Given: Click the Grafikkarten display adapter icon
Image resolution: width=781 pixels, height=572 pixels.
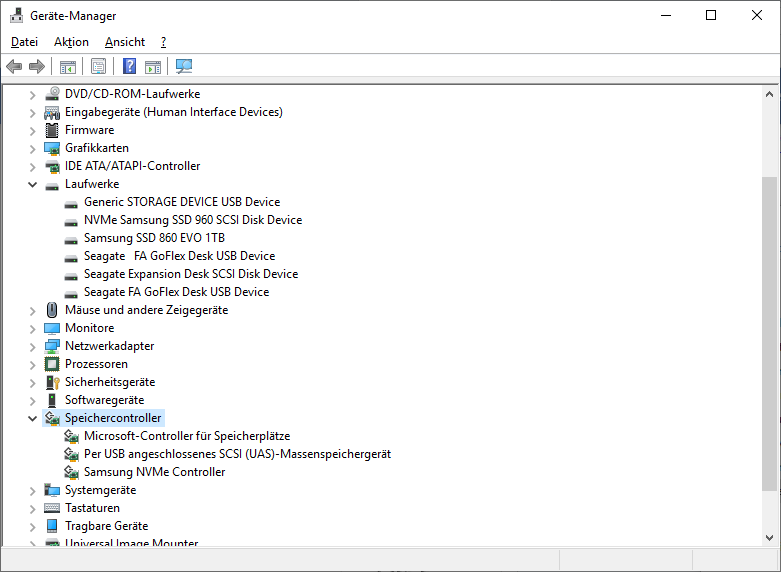Looking at the screenshot, I should 52,148.
